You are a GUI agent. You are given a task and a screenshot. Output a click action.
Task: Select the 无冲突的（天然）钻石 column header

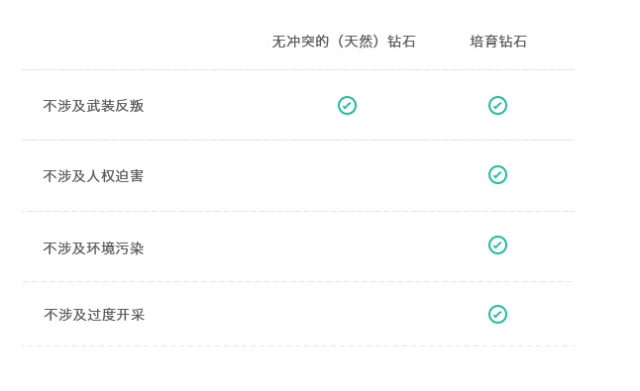[x=344, y=42]
